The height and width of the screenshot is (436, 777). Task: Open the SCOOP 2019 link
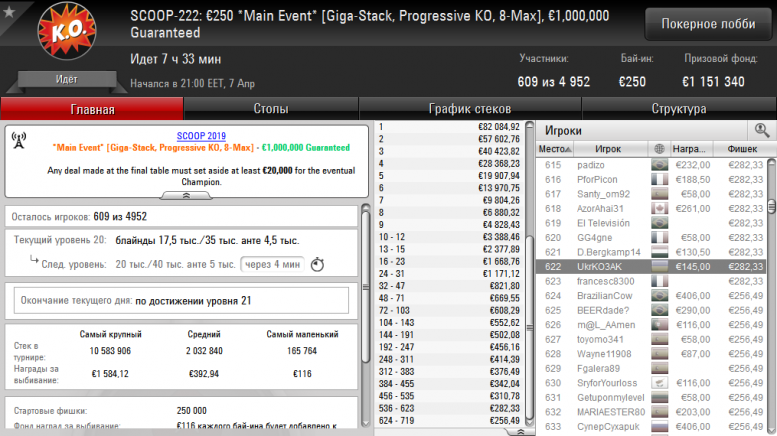coord(201,136)
